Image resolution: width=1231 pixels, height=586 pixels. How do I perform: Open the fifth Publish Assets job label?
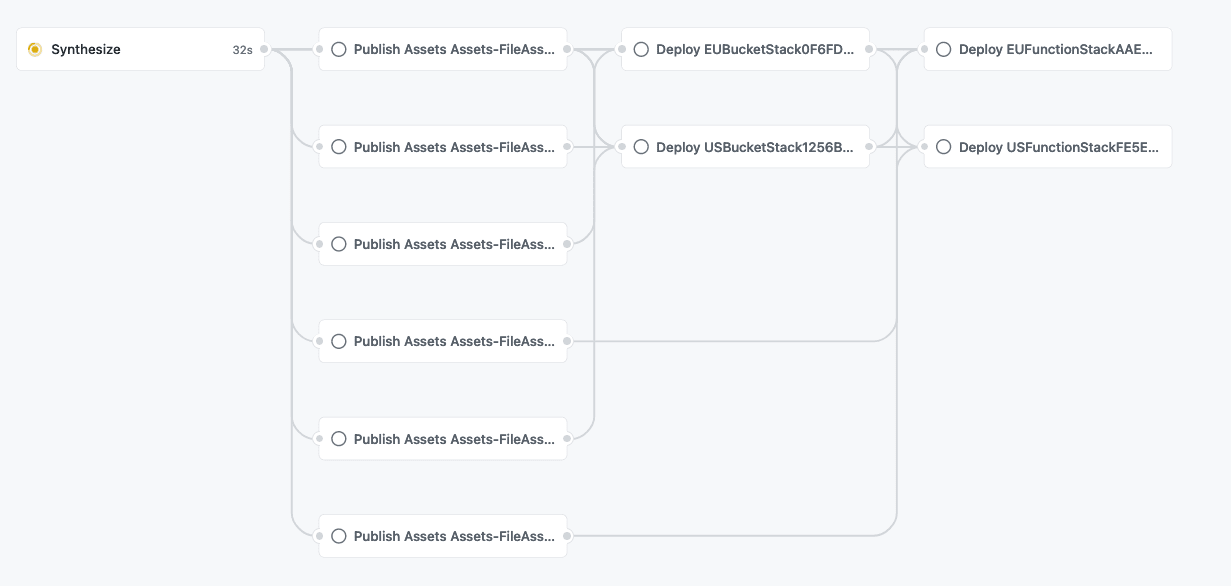(454, 439)
